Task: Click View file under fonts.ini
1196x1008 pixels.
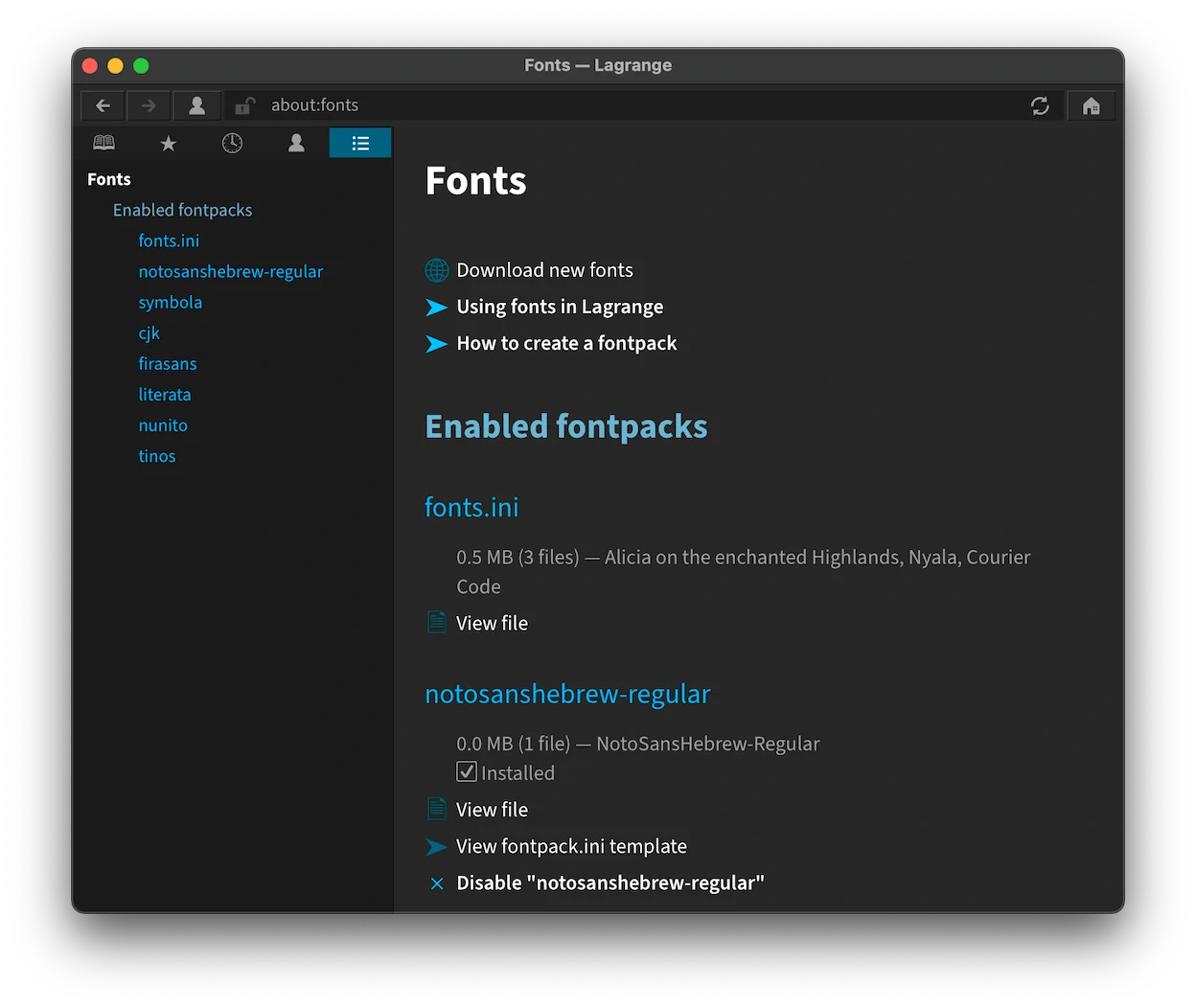Action: pos(493,623)
